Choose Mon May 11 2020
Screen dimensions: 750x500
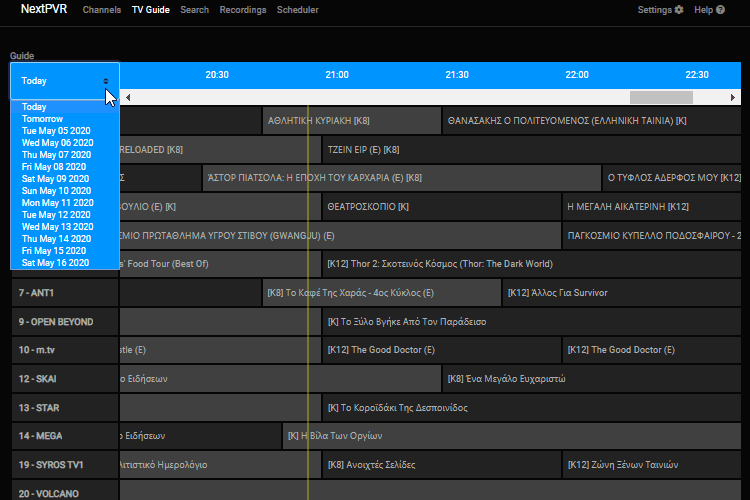pos(65,202)
